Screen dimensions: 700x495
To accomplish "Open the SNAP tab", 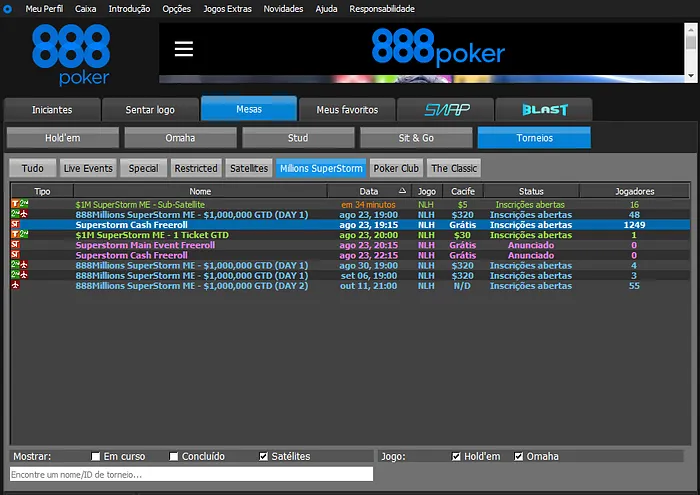I will tap(446, 109).
